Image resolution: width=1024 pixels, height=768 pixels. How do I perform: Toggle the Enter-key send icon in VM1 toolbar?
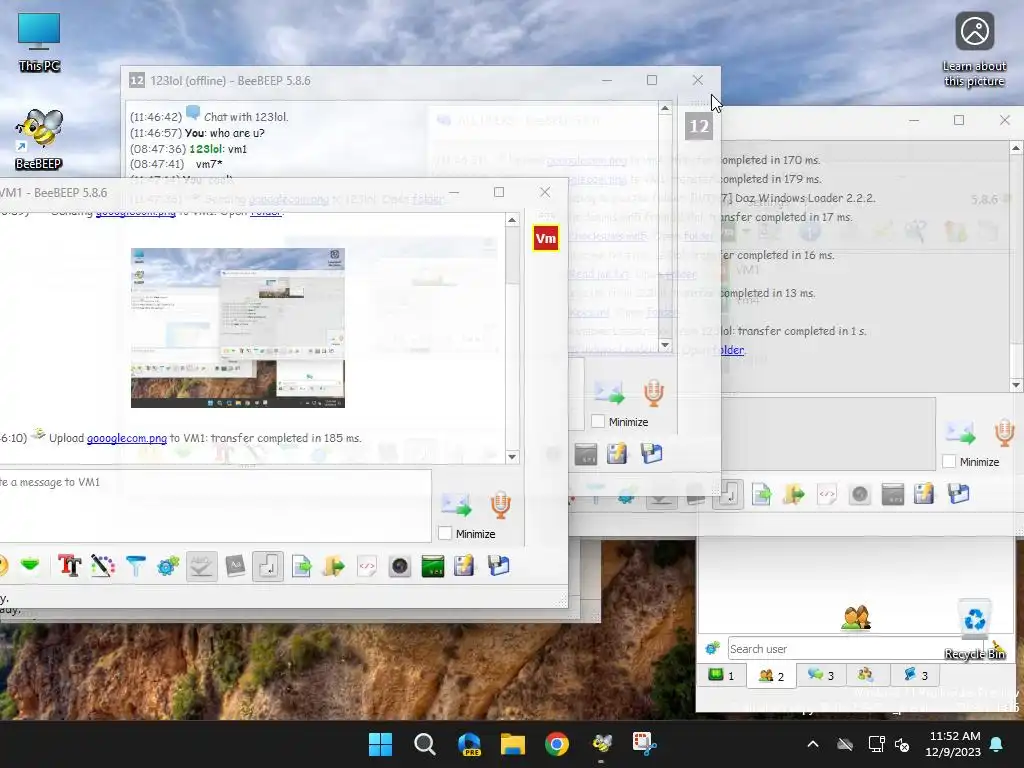click(x=268, y=566)
